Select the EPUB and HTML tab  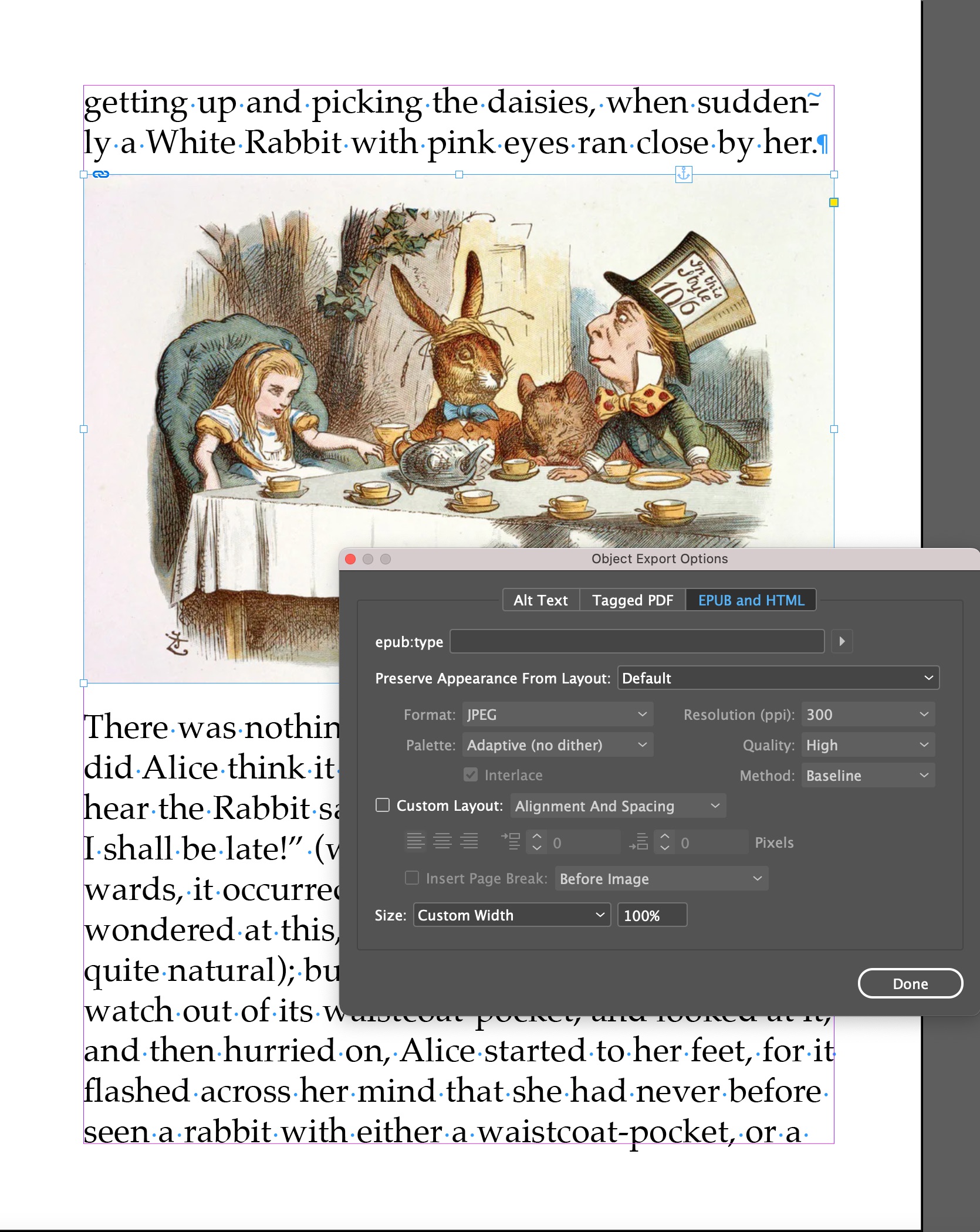pyautogui.click(x=751, y=600)
